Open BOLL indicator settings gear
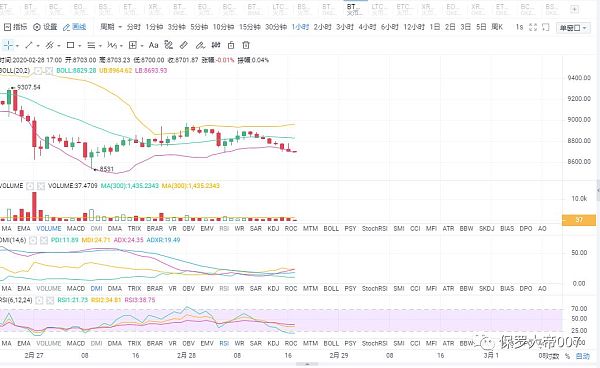 38,70
